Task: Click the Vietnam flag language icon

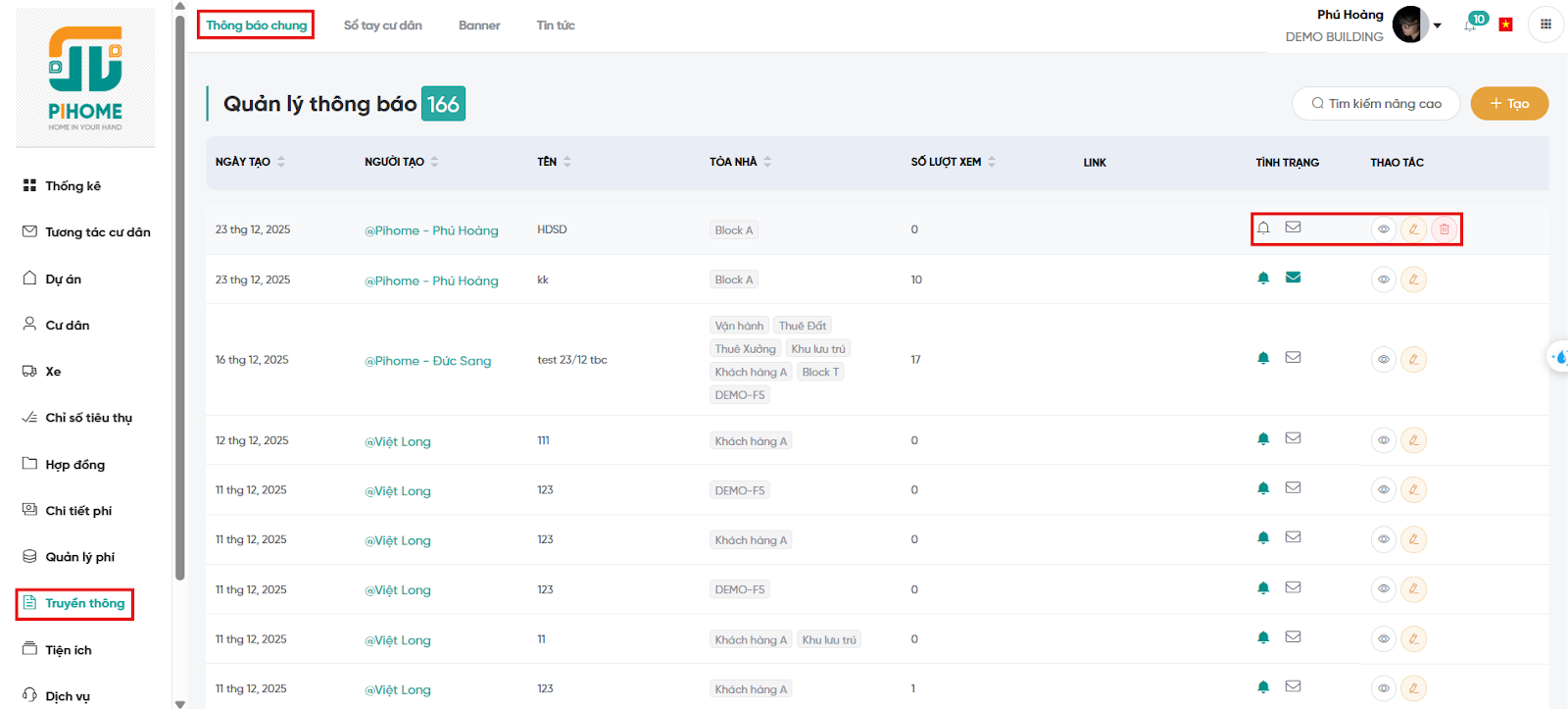Action: click(x=1506, y=25)
